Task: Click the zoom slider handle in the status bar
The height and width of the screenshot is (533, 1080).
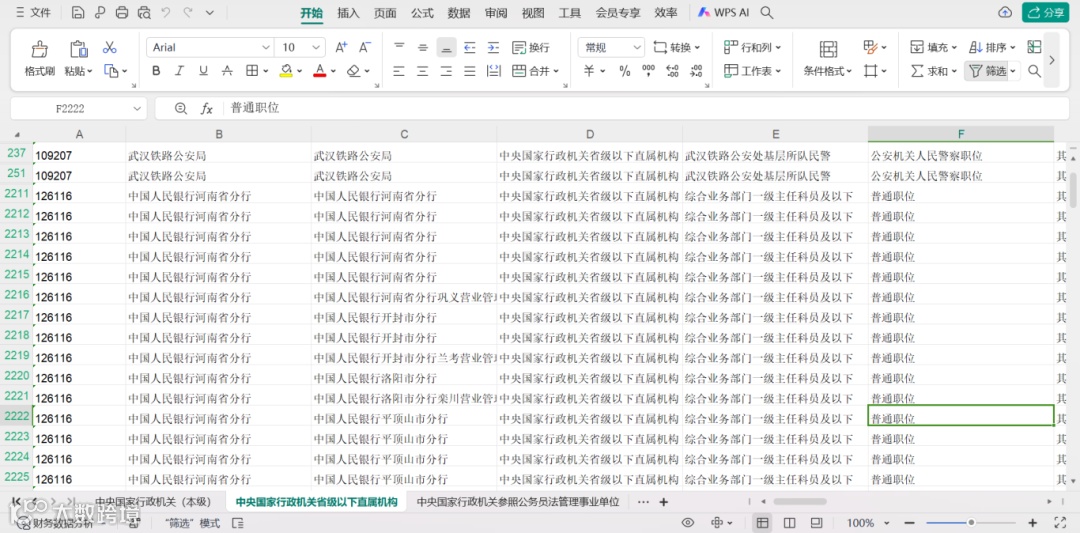Action: tap(970, 523)
